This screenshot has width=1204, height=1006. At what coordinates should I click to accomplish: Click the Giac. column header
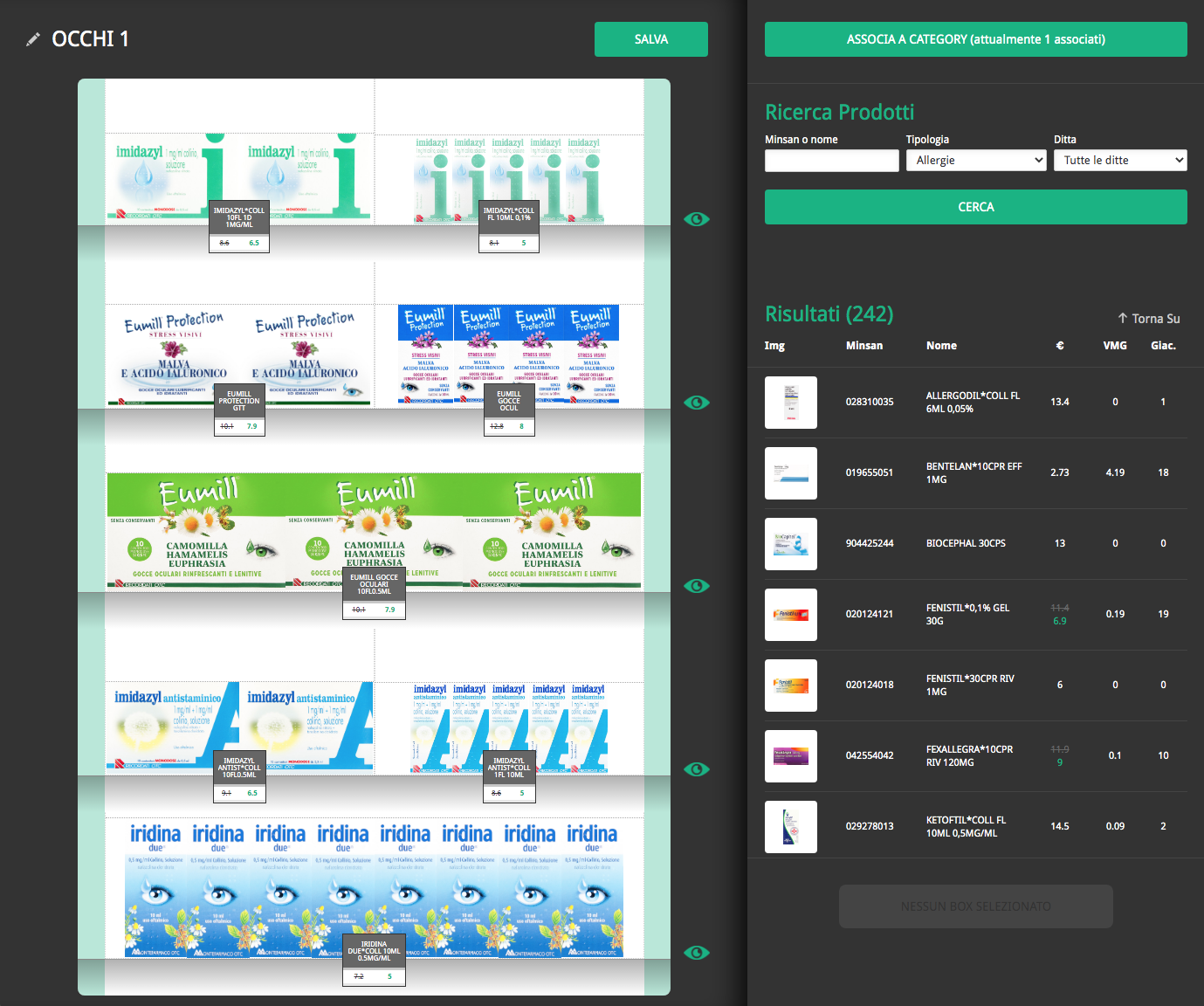1163,346
